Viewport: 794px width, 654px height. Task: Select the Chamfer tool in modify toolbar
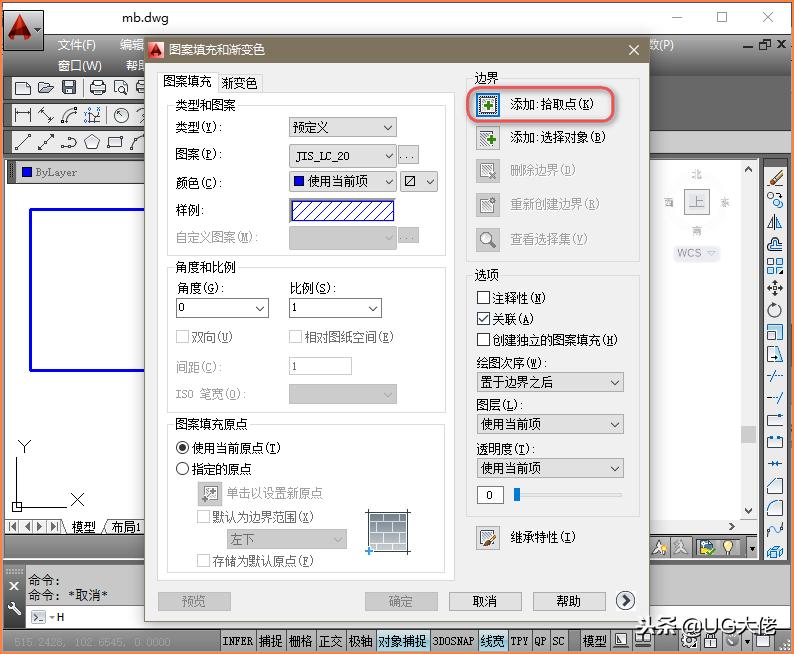coord(775,485)
